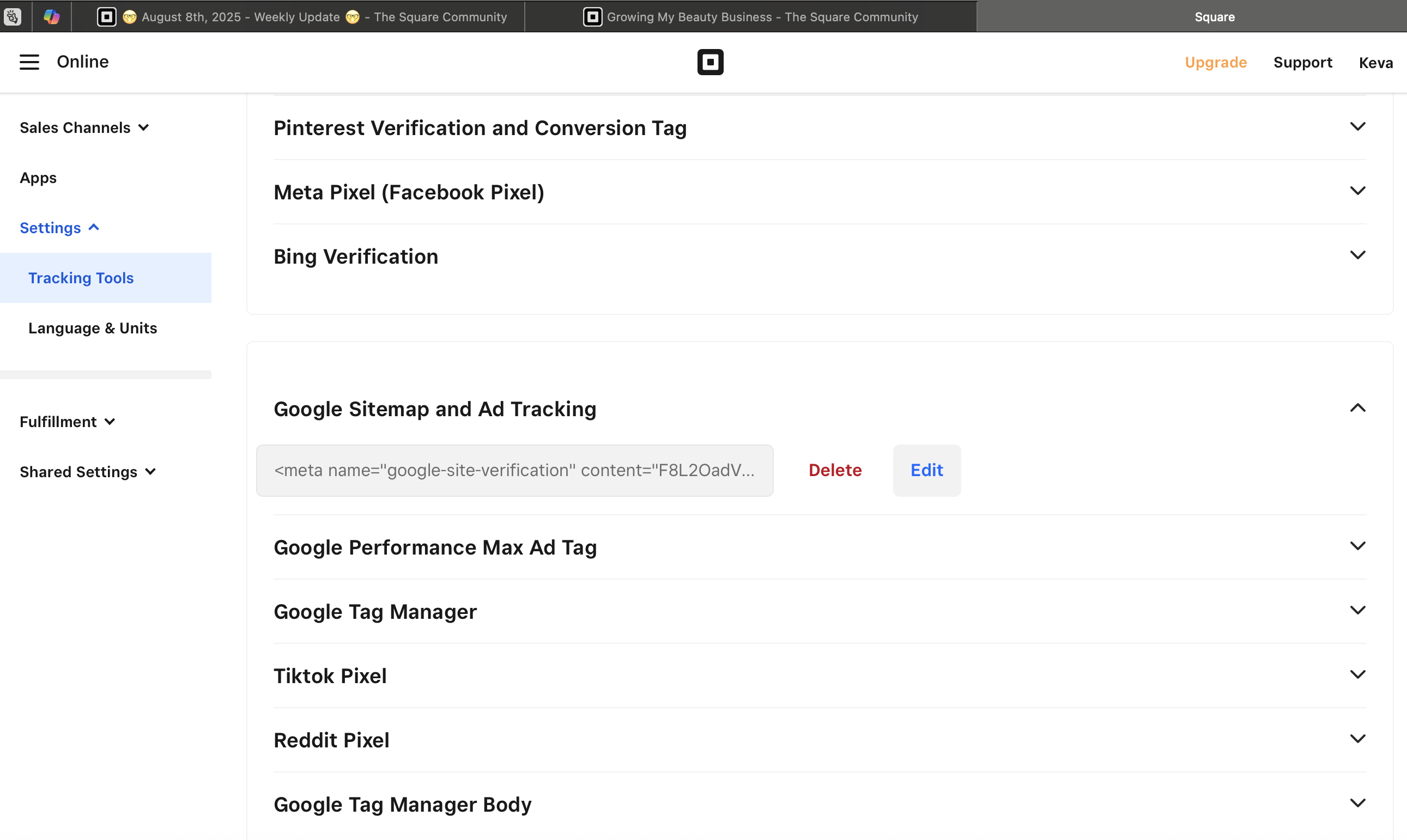Click the colorful pinned tab icon
The image size is (1407, 840).
(x=52, y=16)
